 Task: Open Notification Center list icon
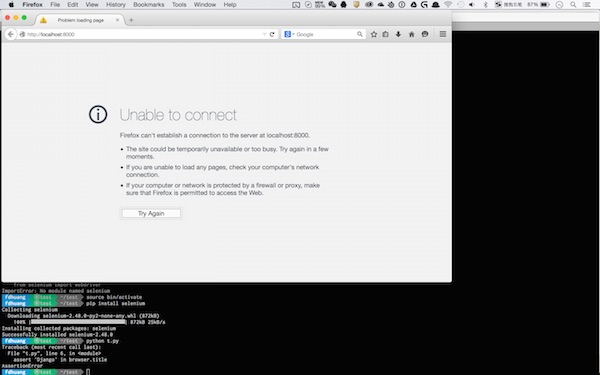pyautogui.click(x=587, y=5)
